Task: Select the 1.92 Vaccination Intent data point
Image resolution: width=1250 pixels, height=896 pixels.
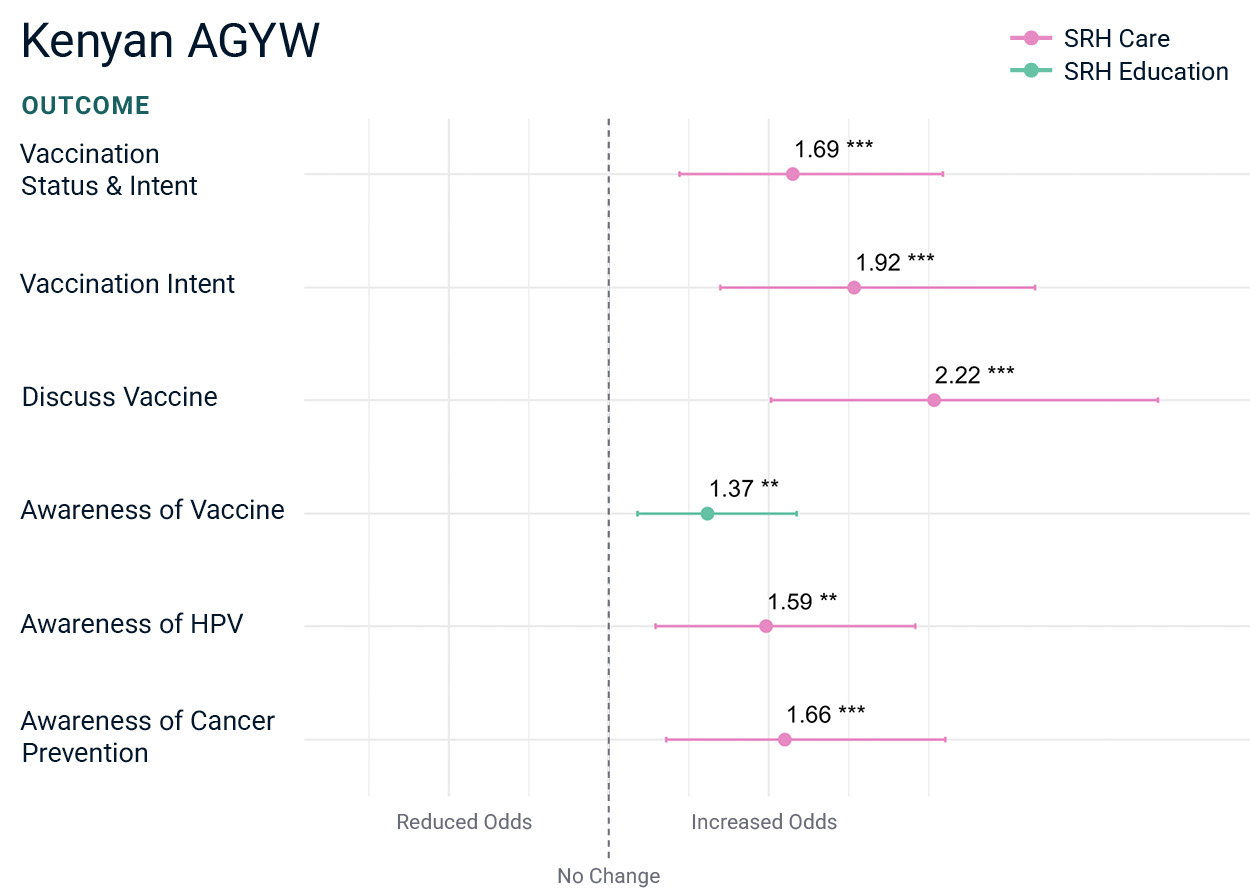Action: [x=854, y=288]
